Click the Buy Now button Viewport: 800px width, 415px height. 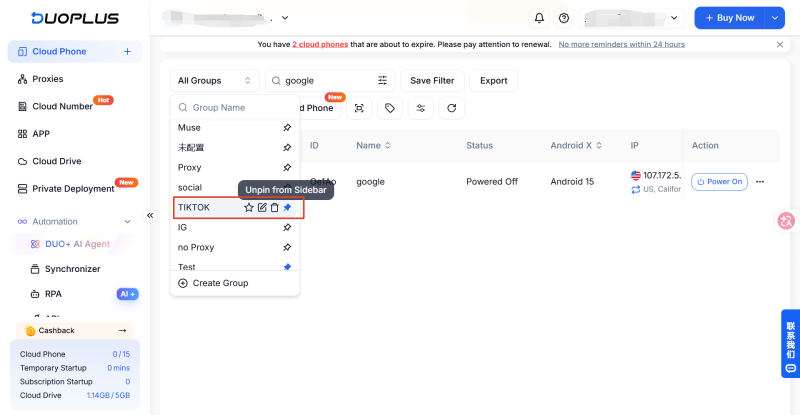[x=730, y=18]
